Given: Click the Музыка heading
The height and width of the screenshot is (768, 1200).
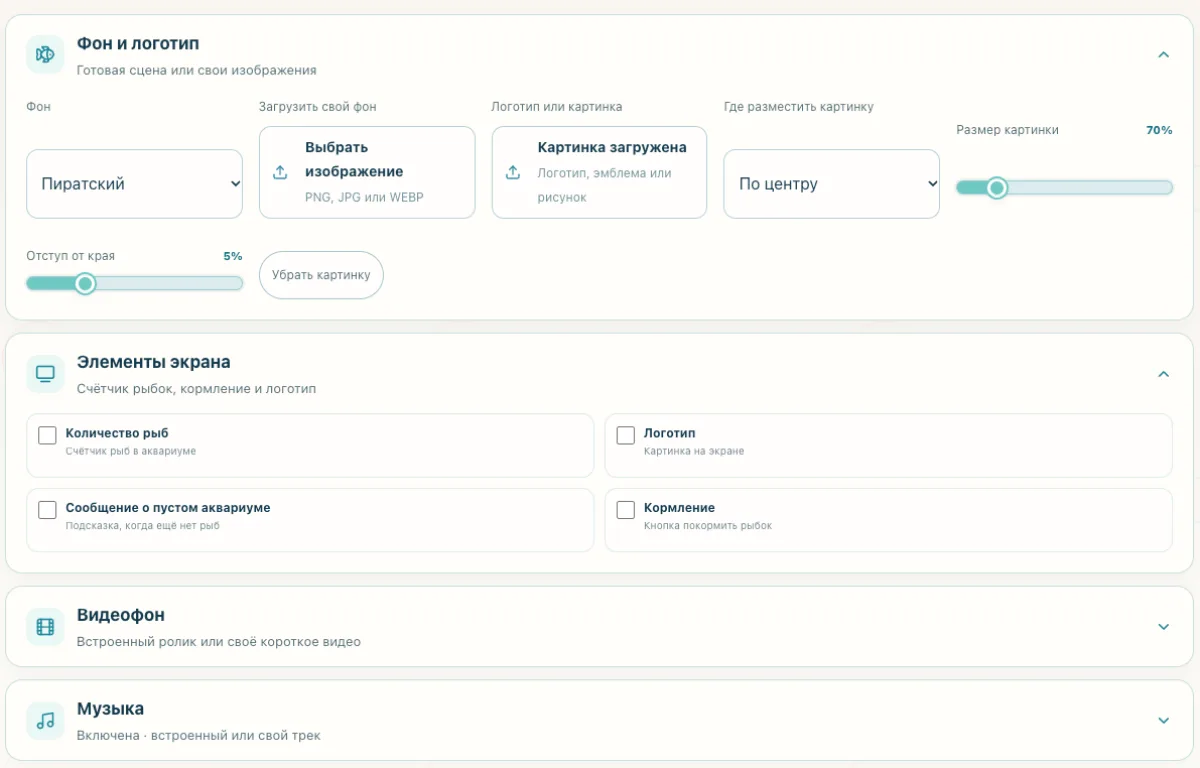Looking at the screenshot, I should pyautogui.click(x=110, y=709).
